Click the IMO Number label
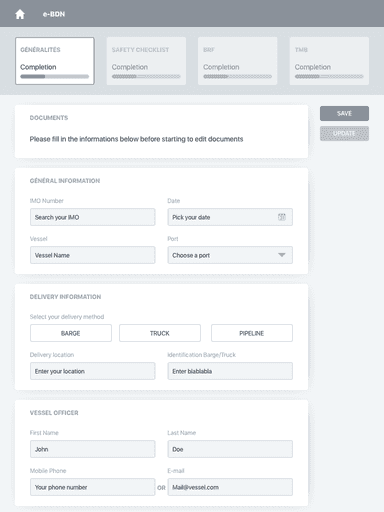384x512 pixels. 46,201
